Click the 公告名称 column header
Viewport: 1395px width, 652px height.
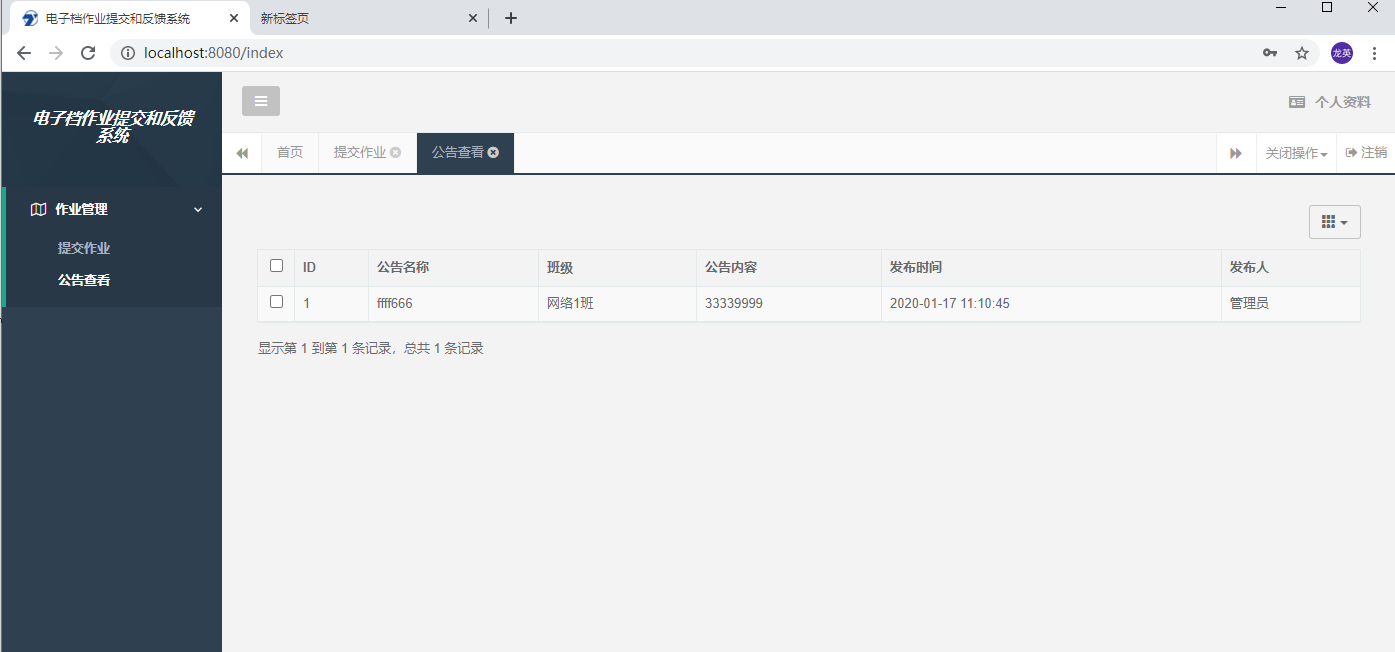point(453,268)
